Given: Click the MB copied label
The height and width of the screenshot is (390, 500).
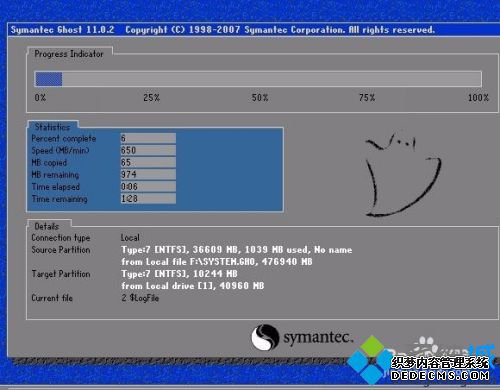Looking at the screenshot, I should [49, 163].
